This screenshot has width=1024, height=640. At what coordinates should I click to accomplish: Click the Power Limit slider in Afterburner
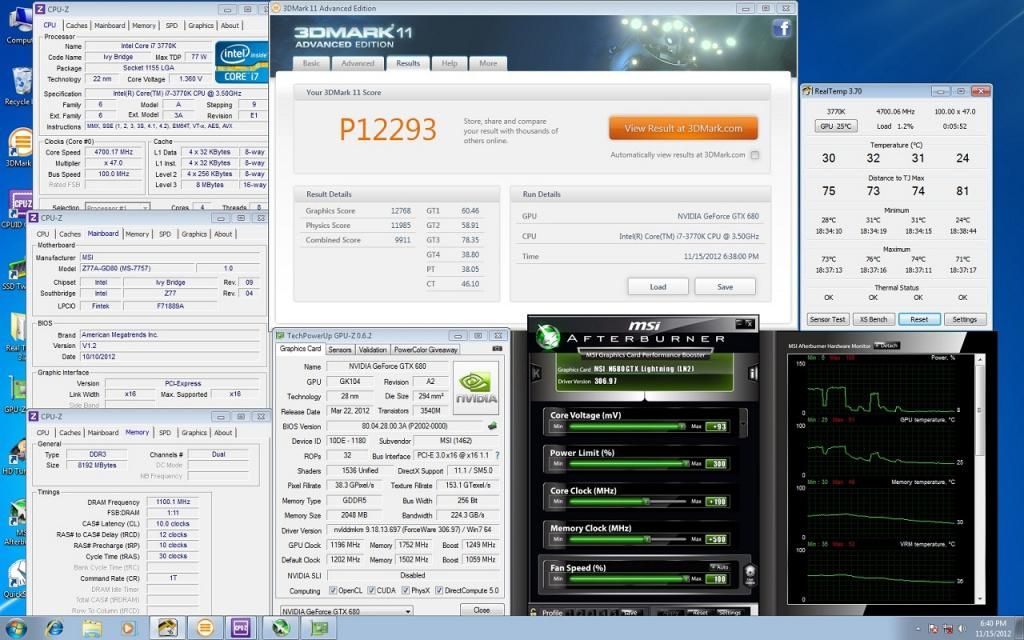point(629,464)
